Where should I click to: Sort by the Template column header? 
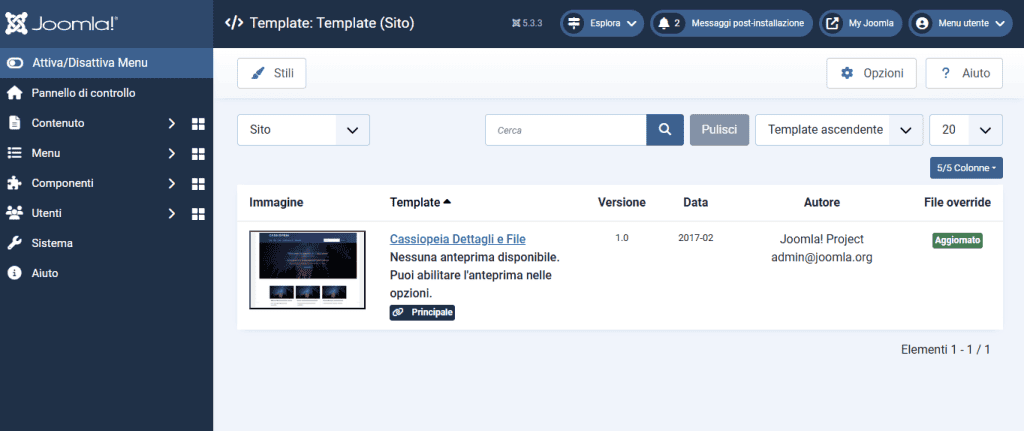point(421,202)
